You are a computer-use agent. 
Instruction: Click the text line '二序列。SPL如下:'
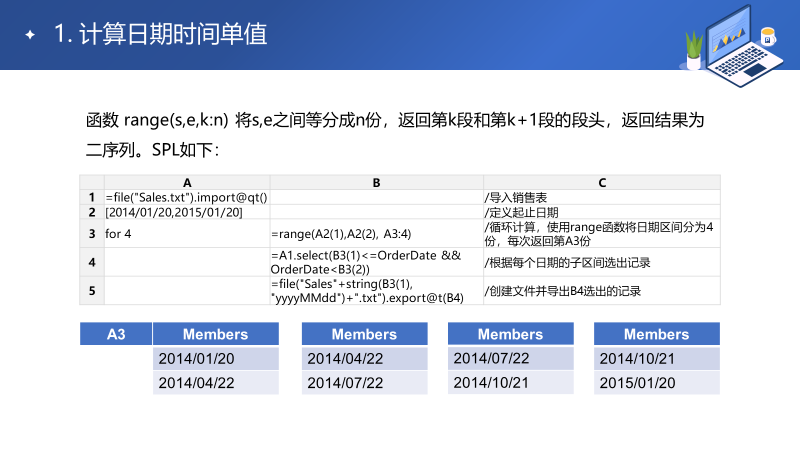pos(153,150)
